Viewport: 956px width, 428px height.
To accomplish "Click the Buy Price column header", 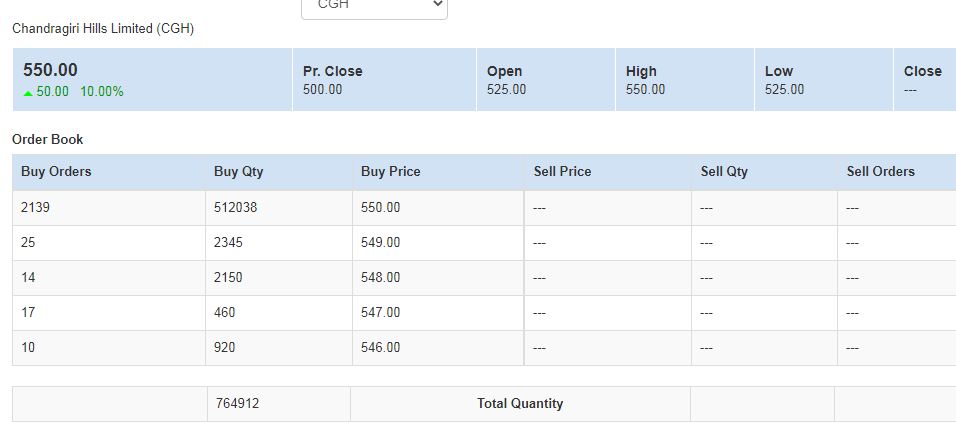I will point(391,172).
